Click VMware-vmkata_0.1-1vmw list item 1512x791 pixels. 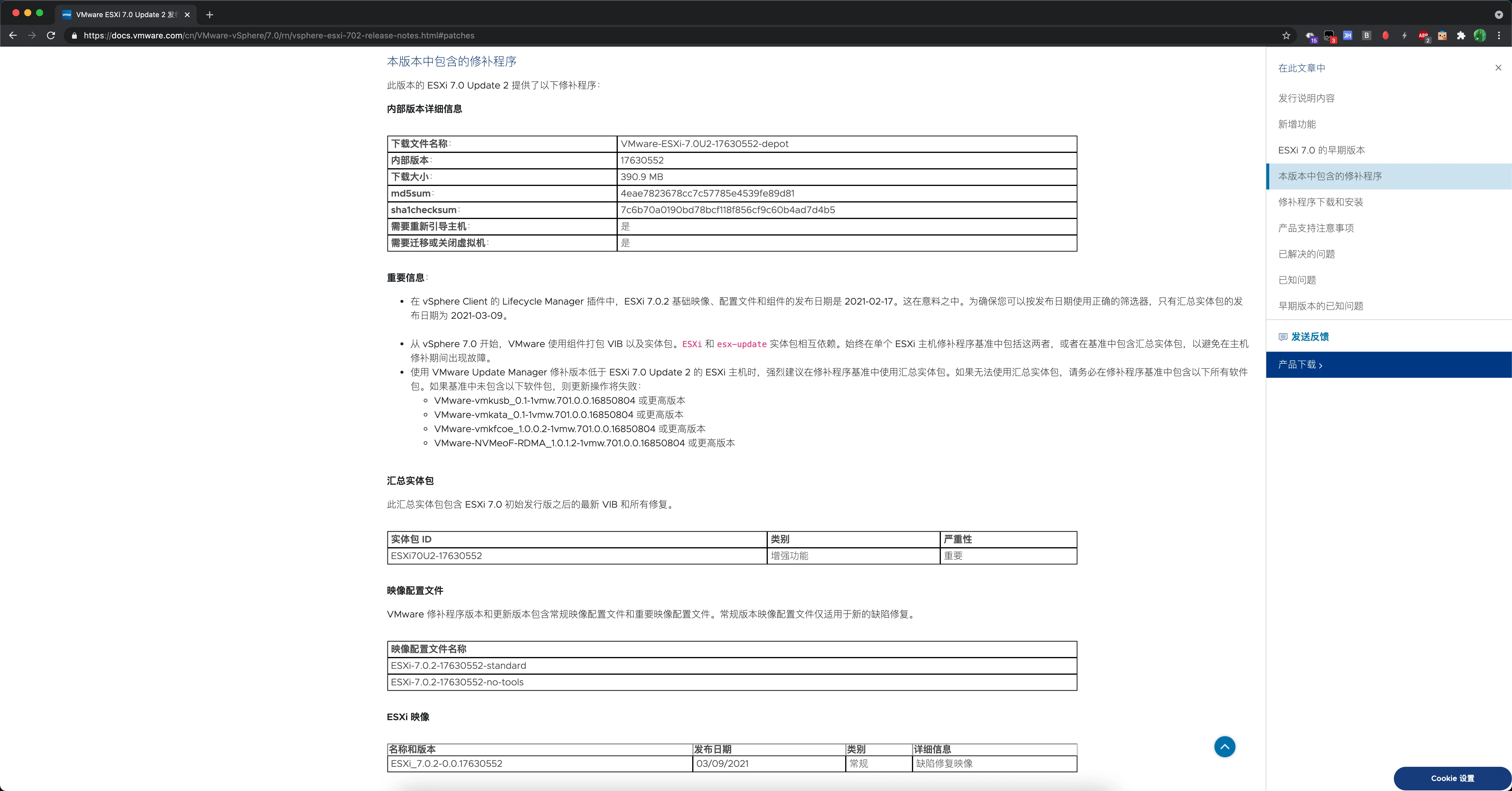558,415
